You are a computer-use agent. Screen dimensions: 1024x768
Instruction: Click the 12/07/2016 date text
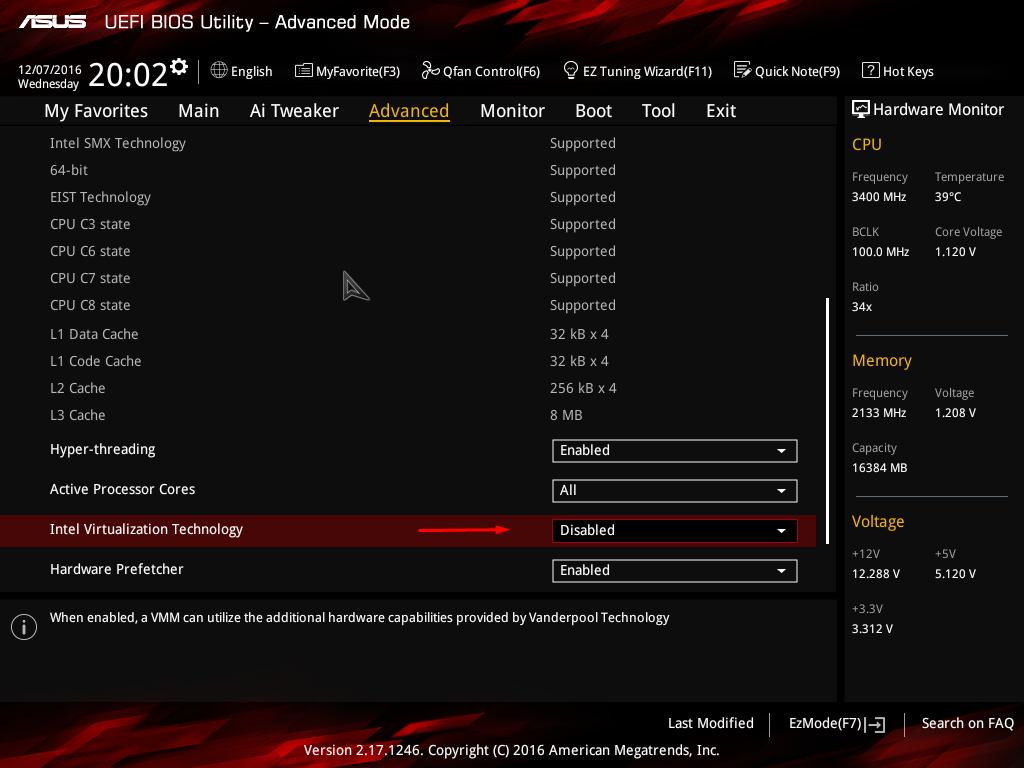coord(50,69)
